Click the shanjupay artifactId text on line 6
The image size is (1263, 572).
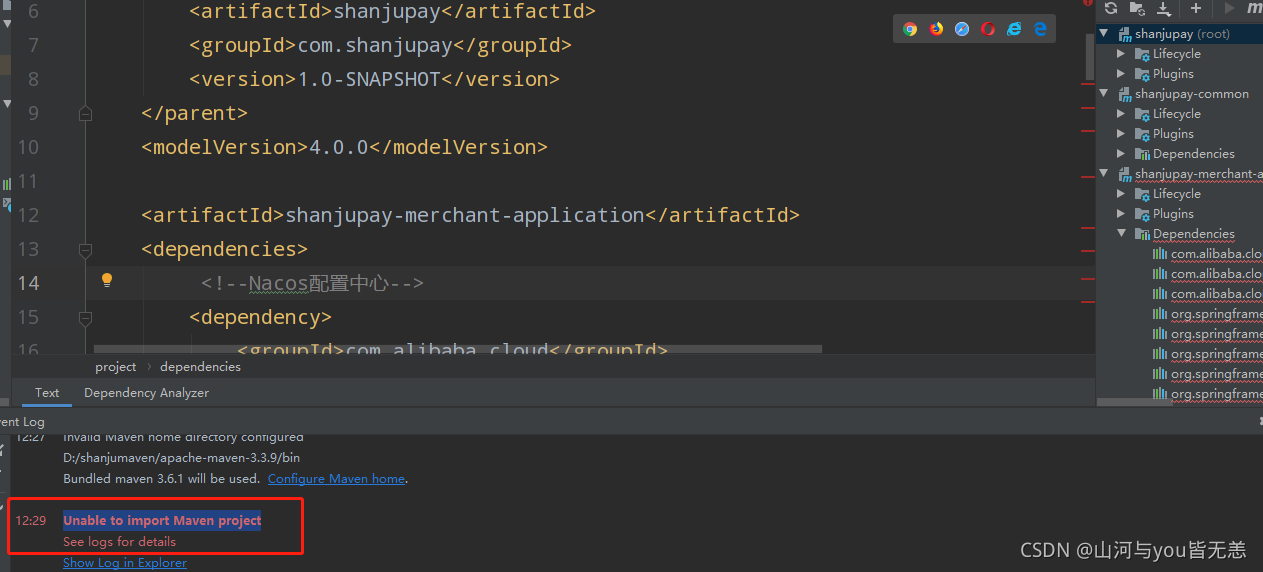386,12
